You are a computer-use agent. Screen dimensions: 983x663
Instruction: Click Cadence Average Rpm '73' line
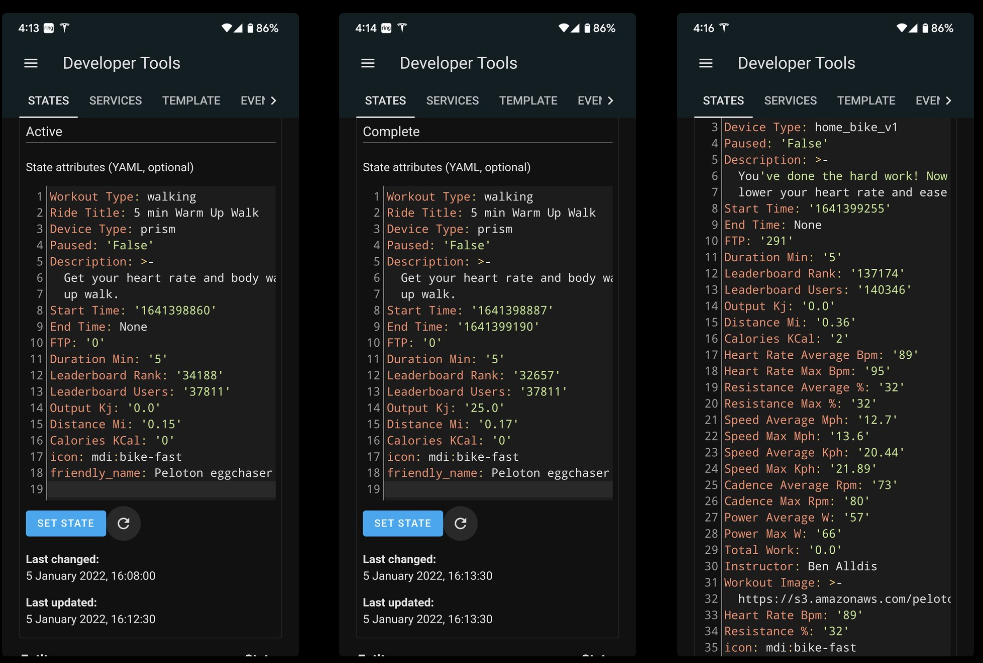coord(811,485)
